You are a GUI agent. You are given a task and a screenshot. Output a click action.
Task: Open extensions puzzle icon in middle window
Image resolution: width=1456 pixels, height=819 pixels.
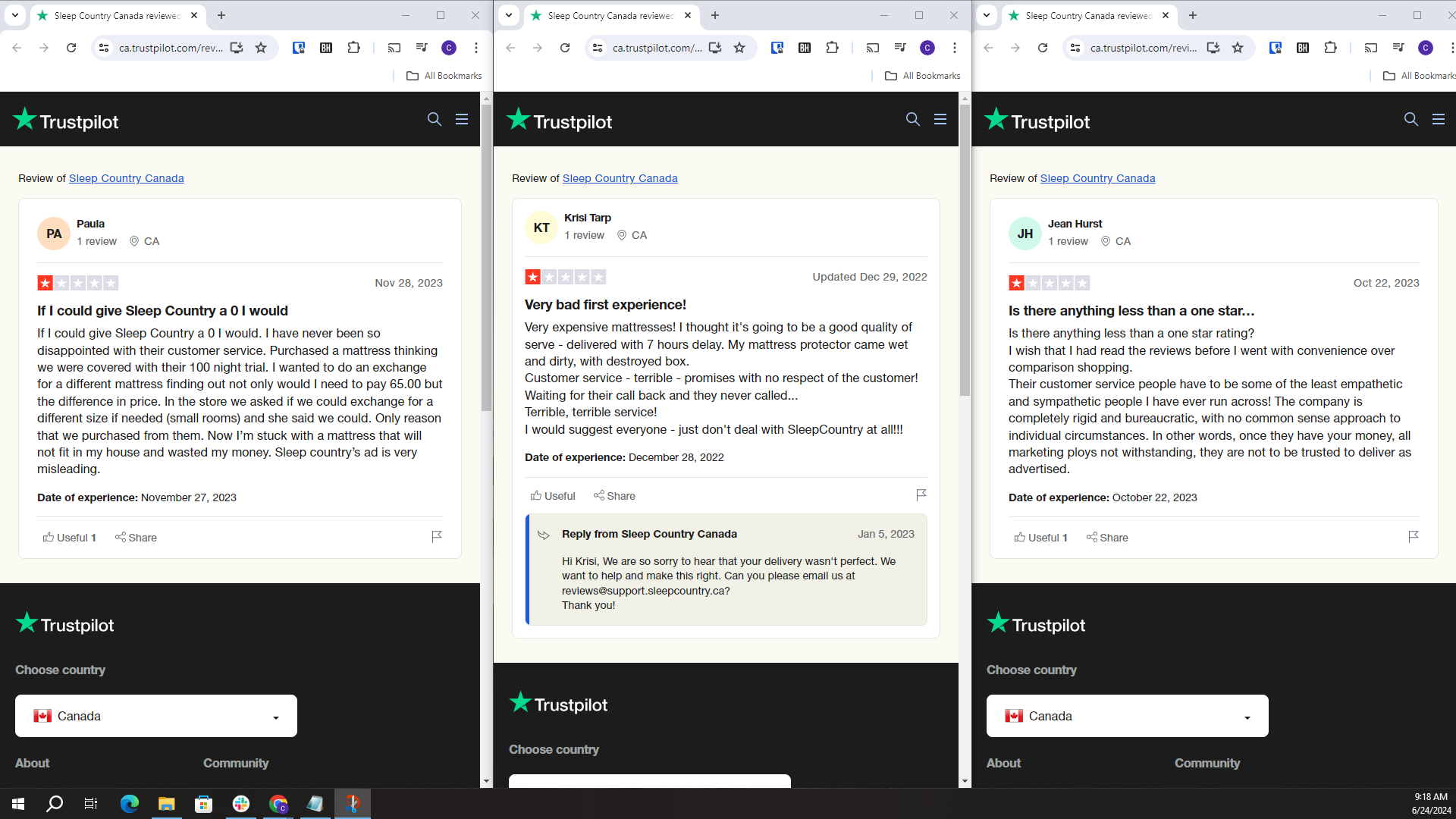click(832, 48)
